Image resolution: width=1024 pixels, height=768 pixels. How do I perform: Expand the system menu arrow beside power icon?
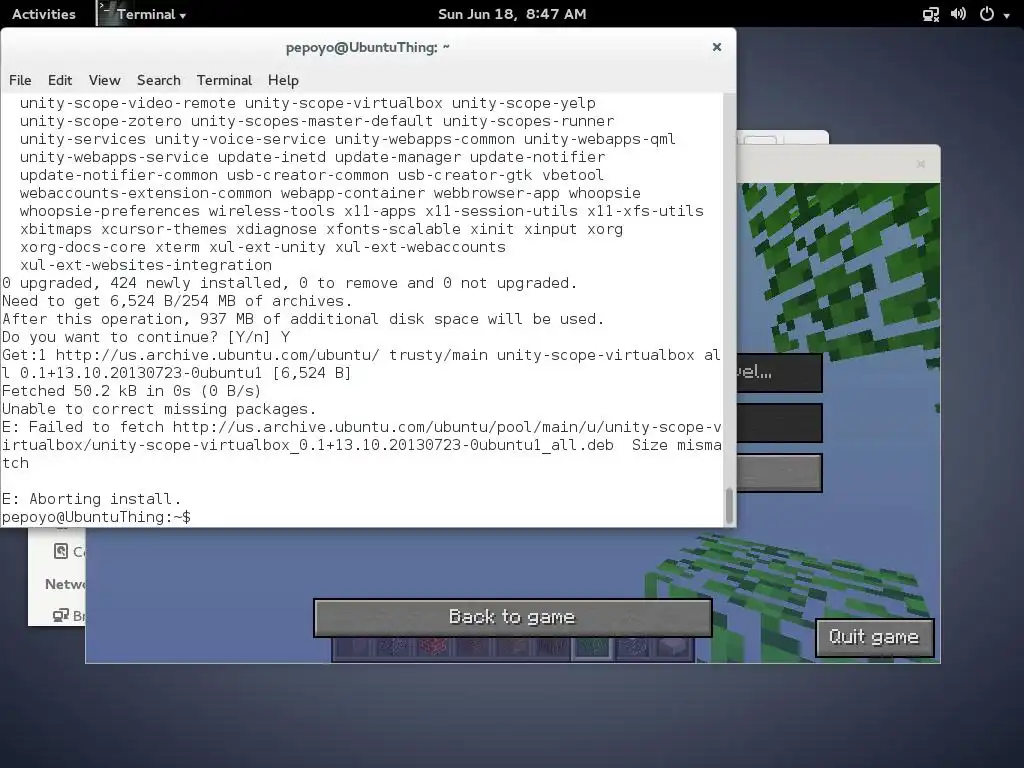[1006, 15]
